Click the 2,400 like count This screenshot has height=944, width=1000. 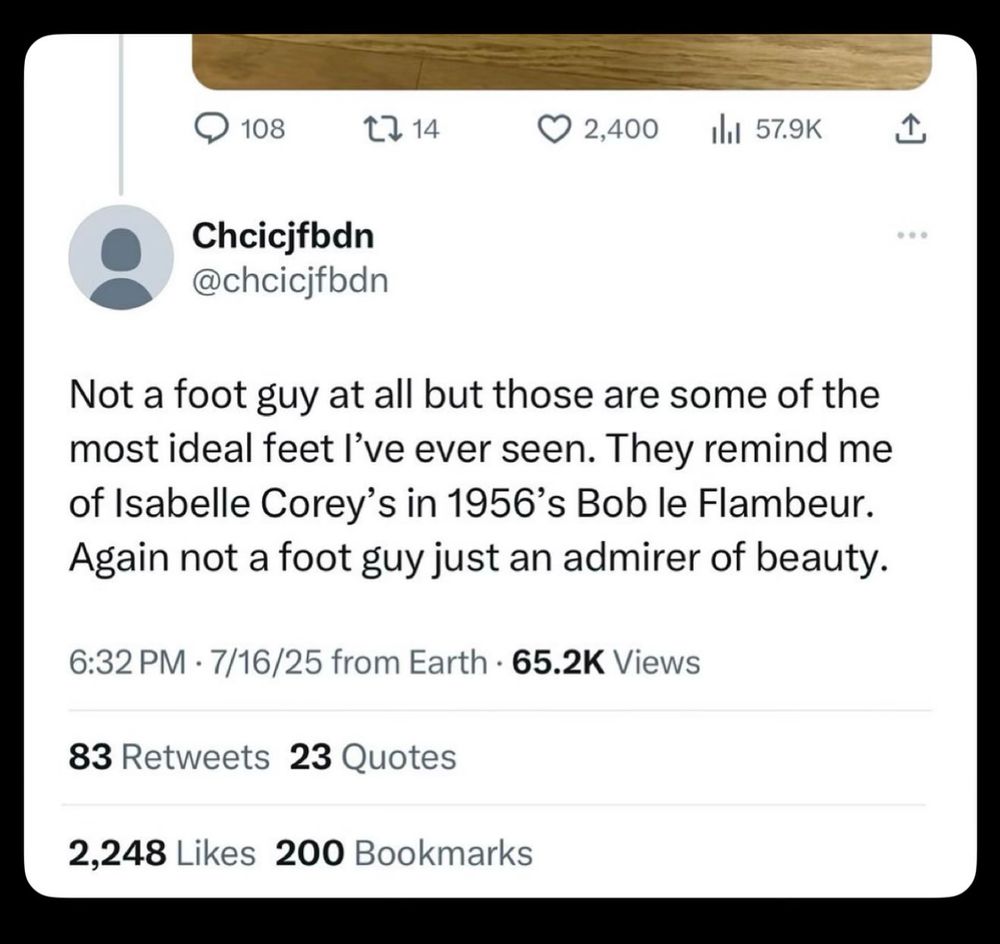[621, 128]
